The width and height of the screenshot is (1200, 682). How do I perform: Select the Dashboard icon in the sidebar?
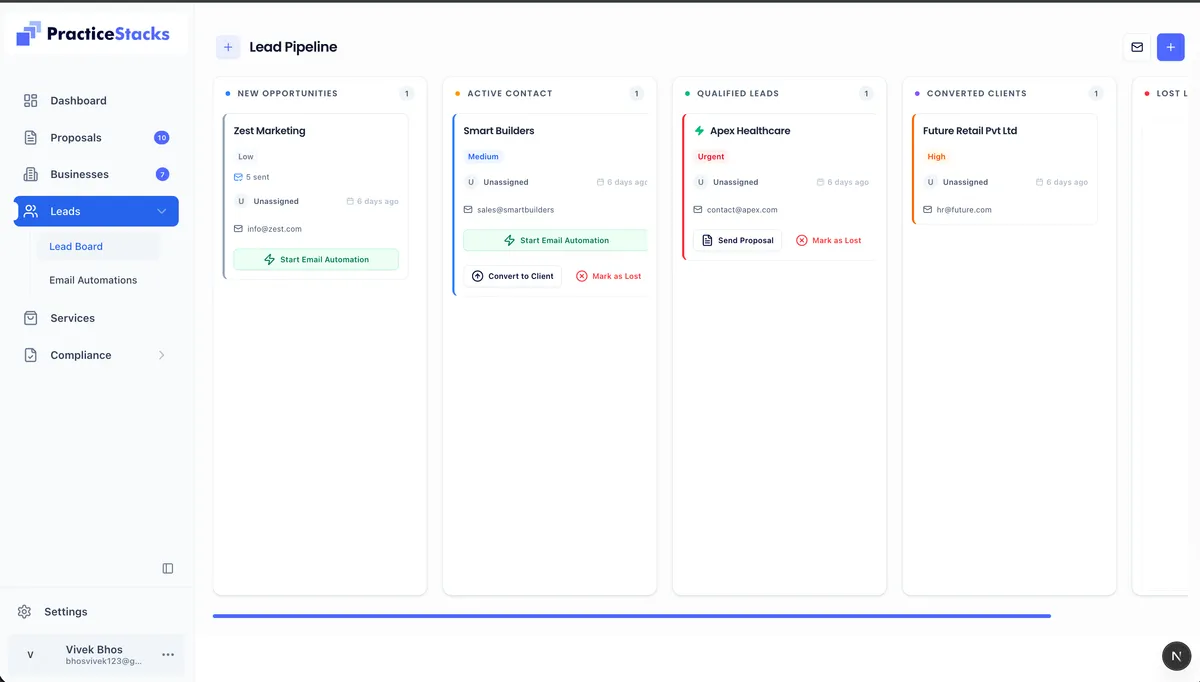(29, 100)
